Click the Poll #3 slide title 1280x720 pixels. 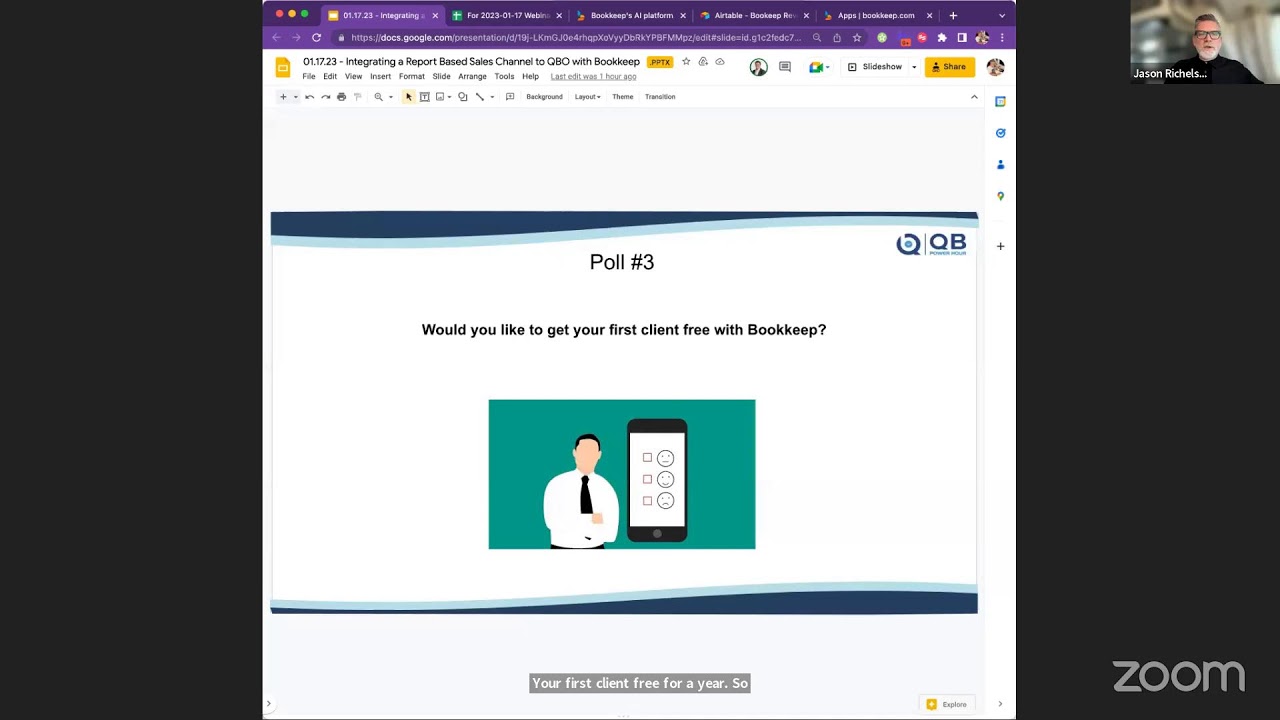622,262
